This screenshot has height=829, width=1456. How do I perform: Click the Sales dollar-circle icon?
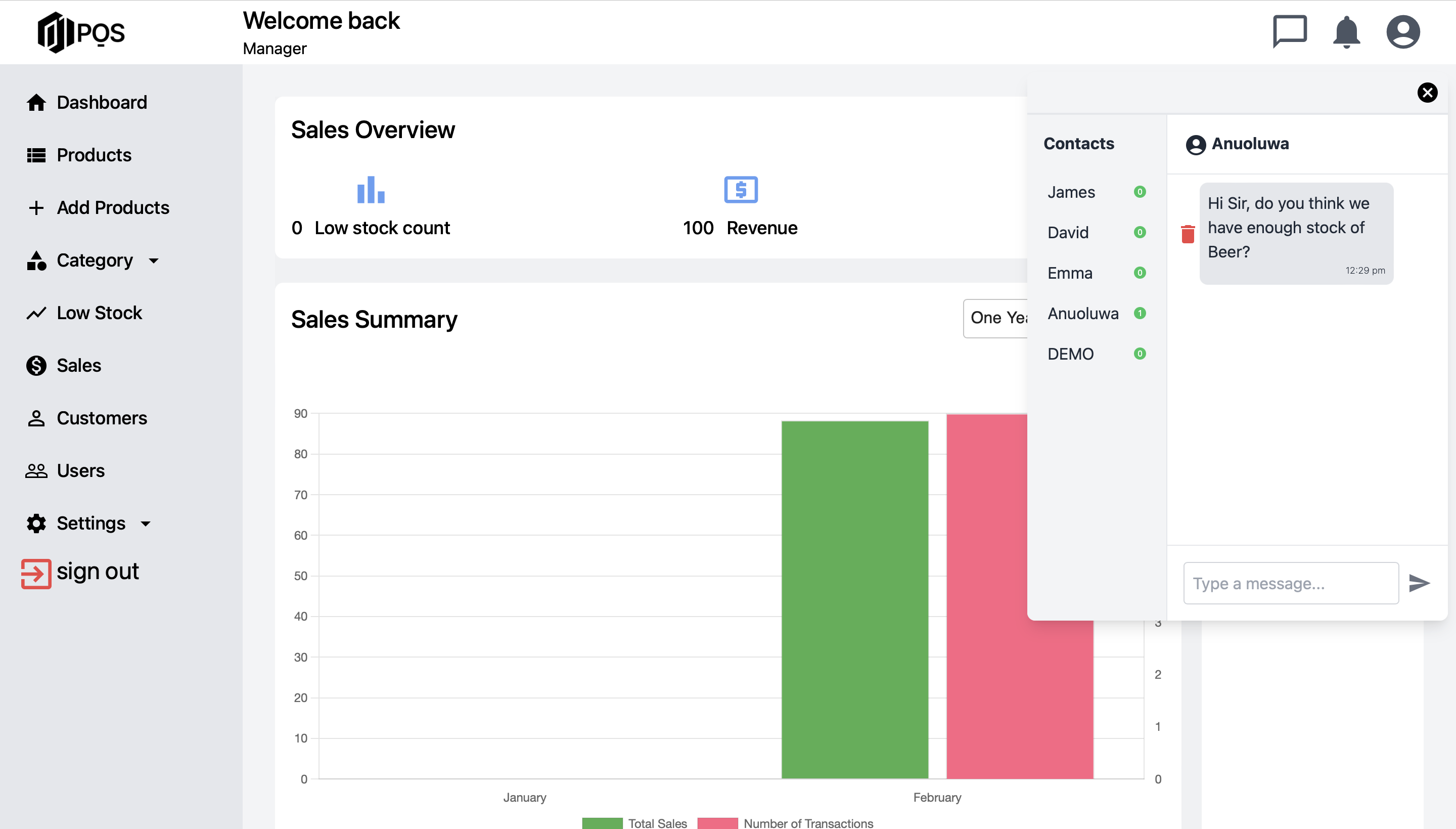36,366
